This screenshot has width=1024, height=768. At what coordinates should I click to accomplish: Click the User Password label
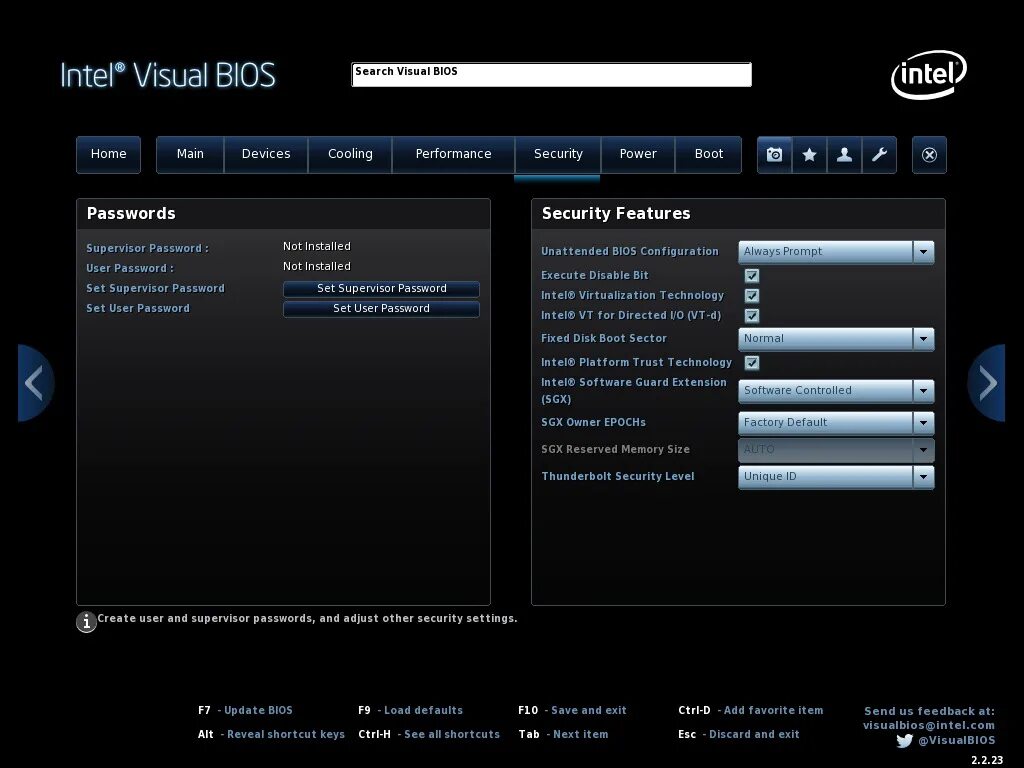130,268
